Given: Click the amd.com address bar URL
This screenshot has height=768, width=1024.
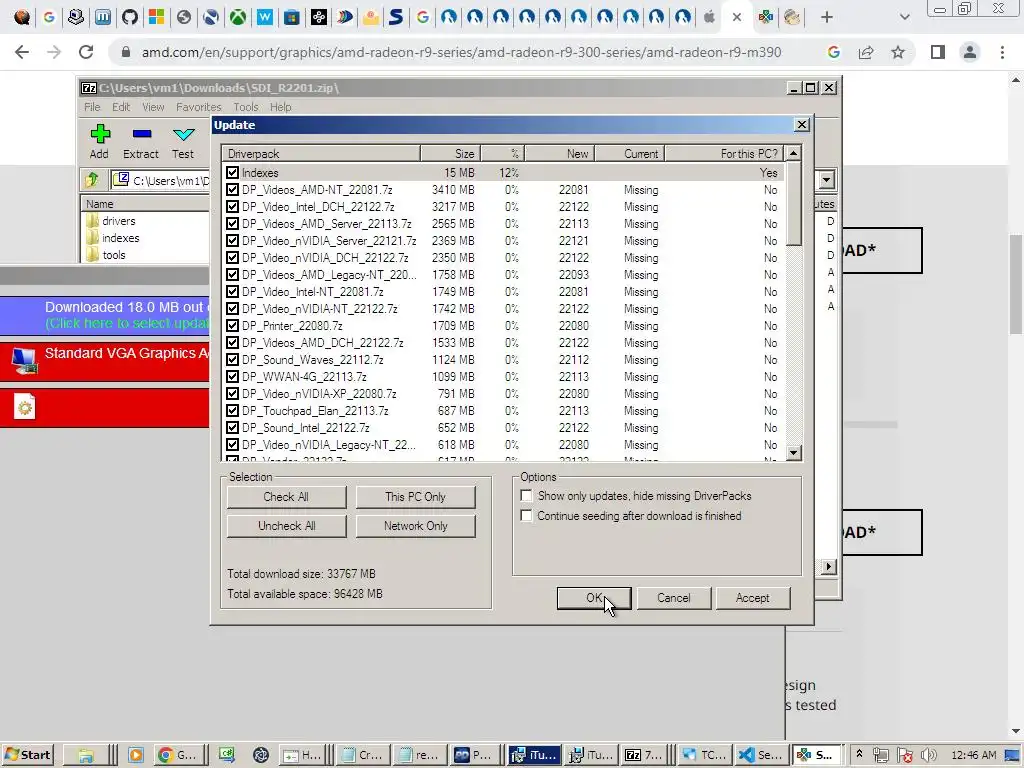Looking at the screenshot, I should (x=461, y=52).
